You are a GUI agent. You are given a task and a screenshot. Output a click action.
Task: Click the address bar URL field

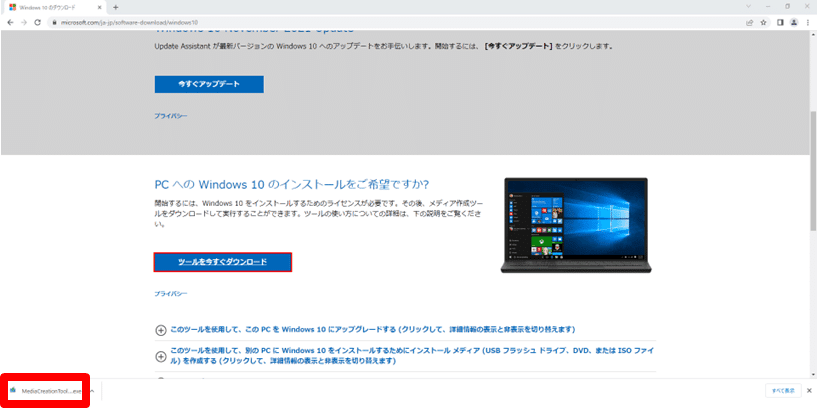point(396,22)
